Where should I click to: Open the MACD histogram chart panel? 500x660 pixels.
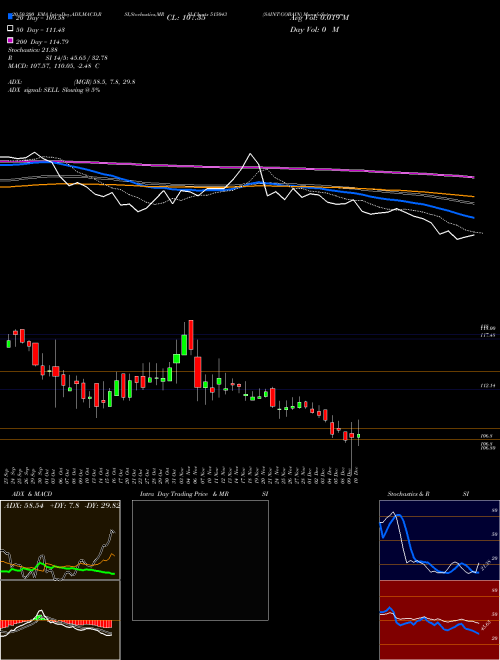coord(60,620)
